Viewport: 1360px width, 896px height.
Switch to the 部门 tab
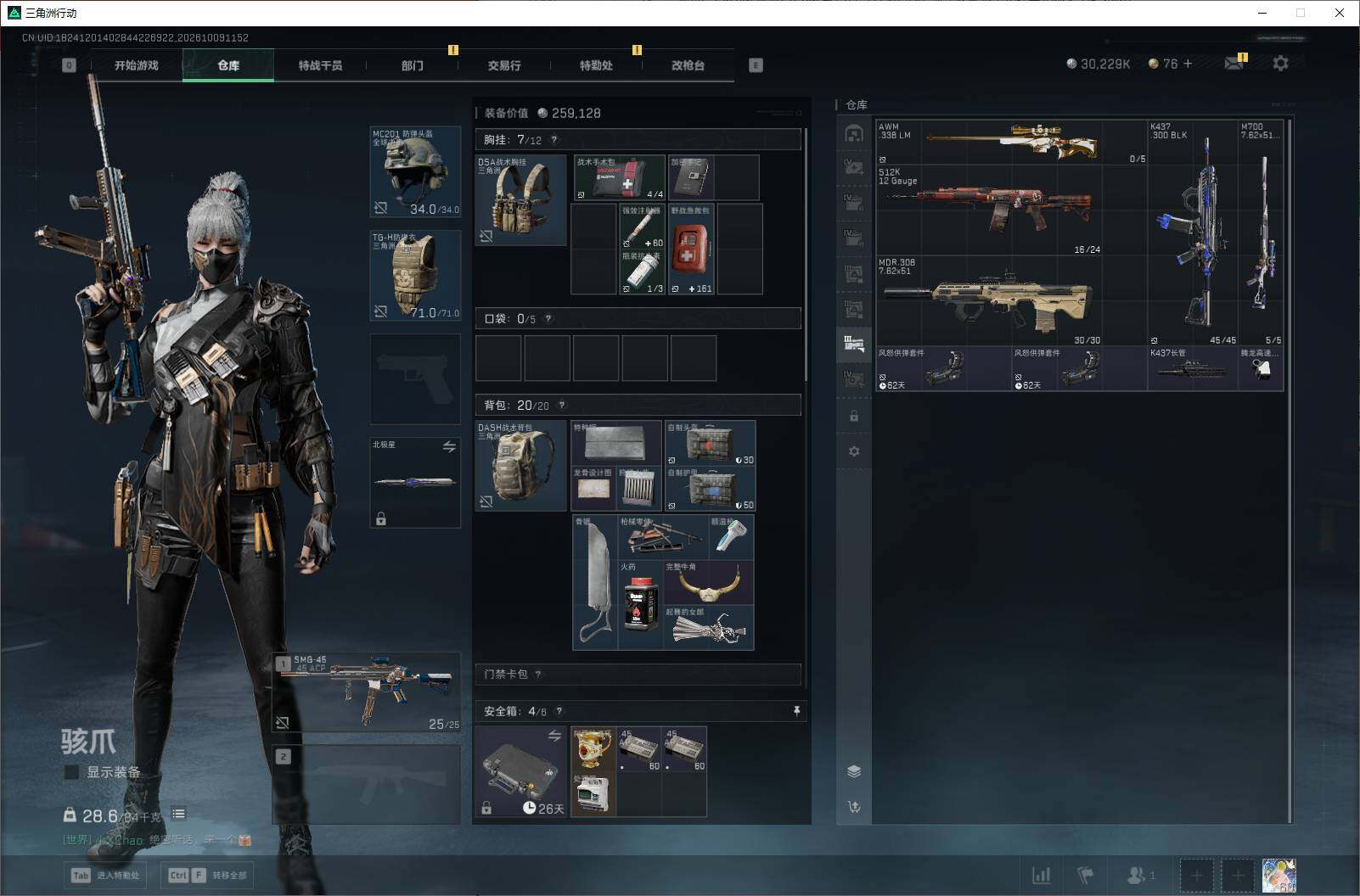(x=412, y=65)
